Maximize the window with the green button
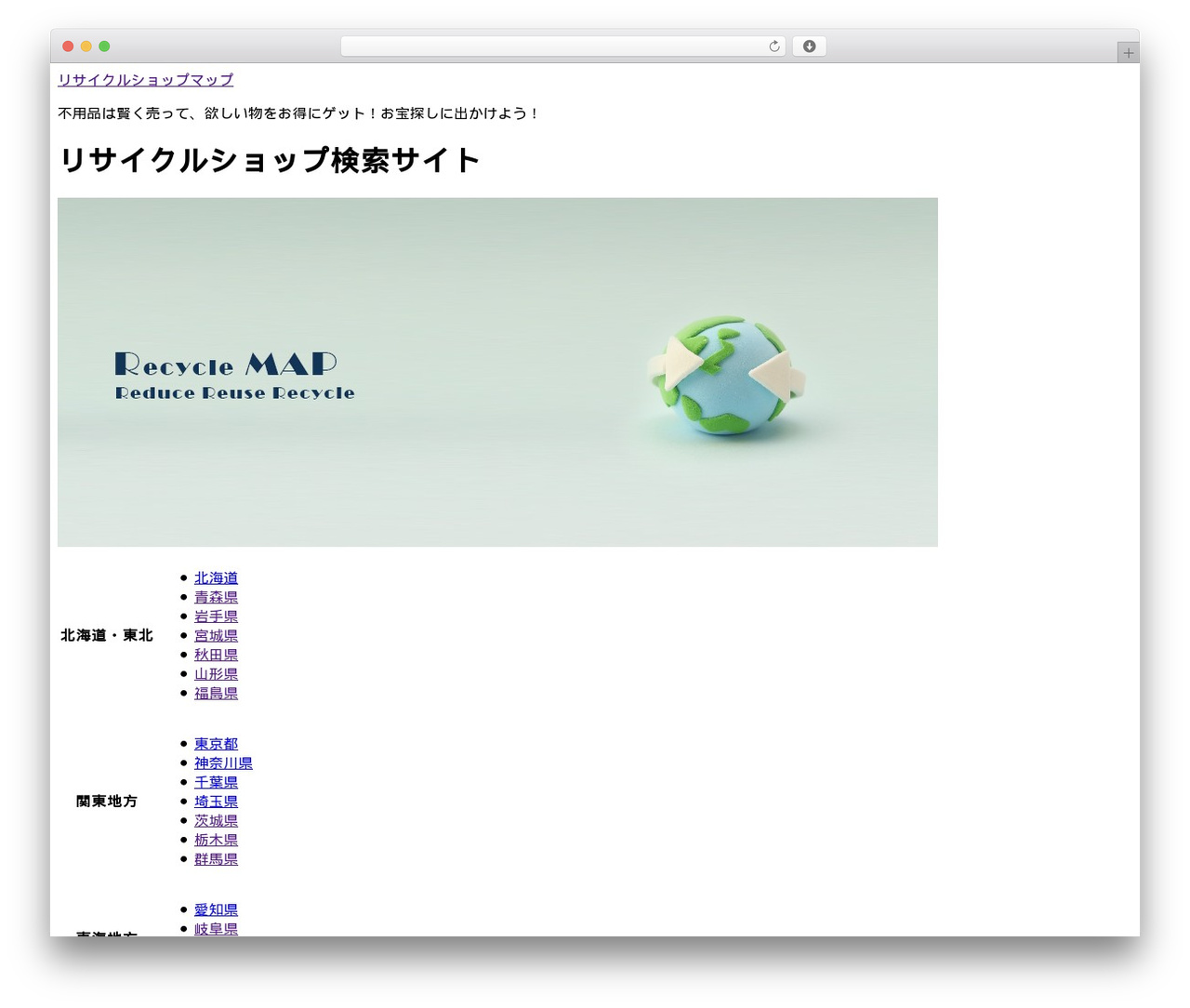1190x1008 pixels. click(104, 46)
